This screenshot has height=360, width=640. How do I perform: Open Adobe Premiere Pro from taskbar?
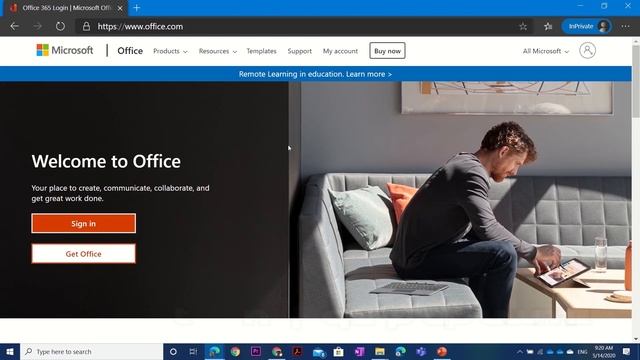pos(256,351)
